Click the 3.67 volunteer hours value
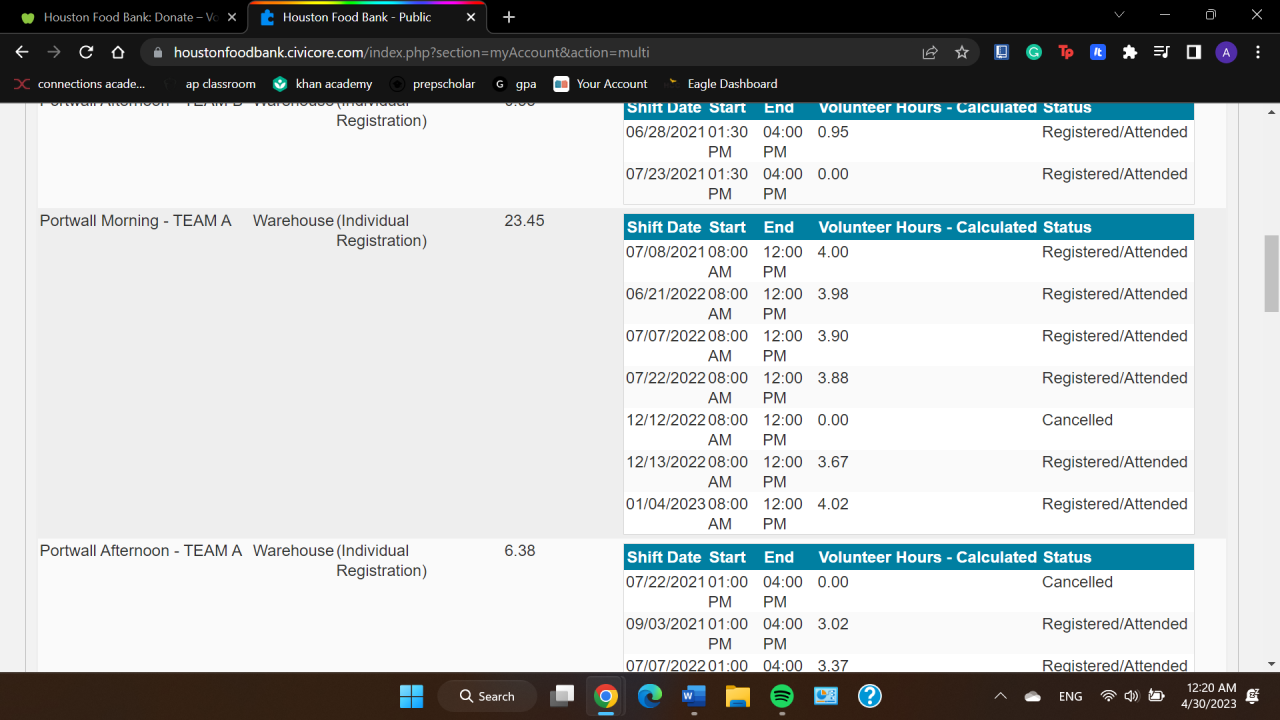The width and height of the screenshot is (1280, 720). click(x=833, y=462)
